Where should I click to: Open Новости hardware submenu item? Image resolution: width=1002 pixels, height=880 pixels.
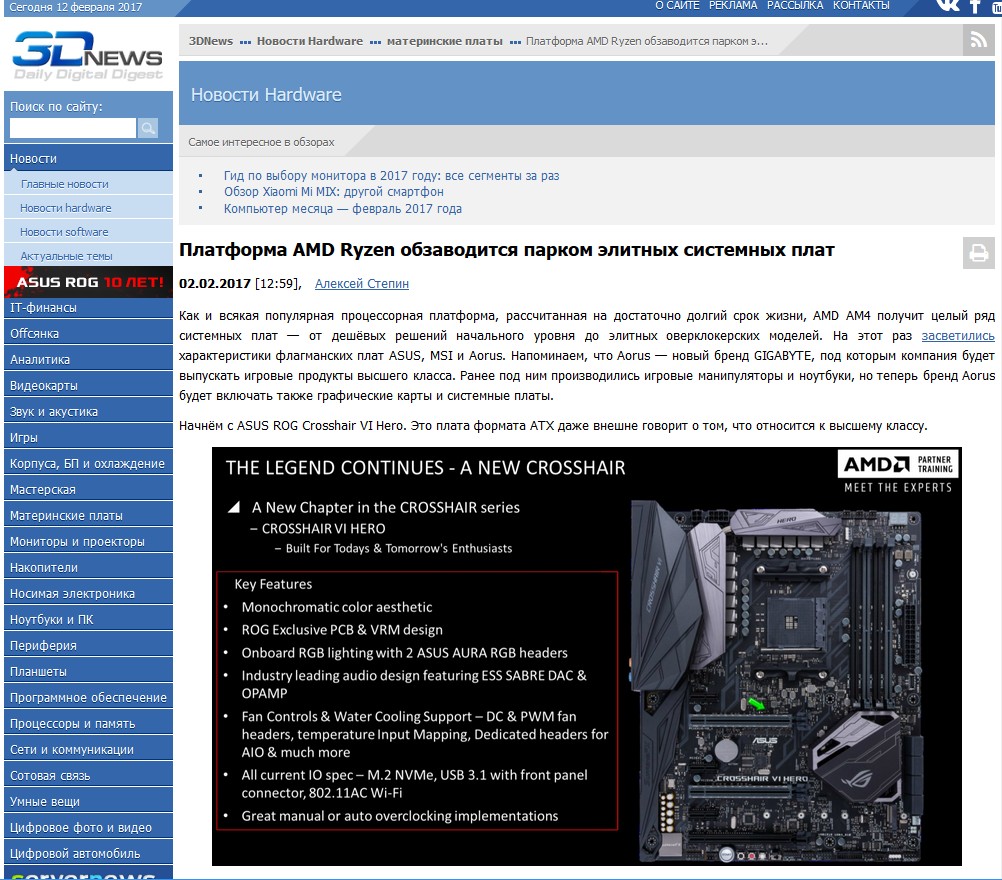coord(66,208)
